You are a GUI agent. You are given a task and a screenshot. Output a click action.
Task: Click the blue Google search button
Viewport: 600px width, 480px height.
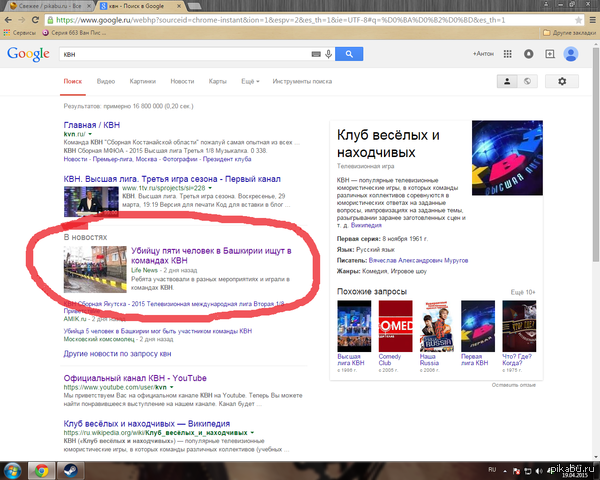[348, 54]
